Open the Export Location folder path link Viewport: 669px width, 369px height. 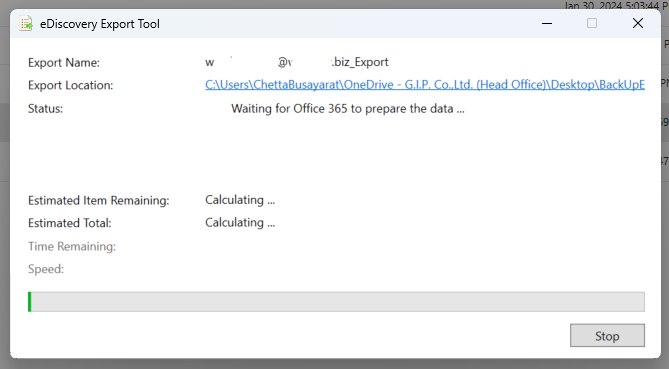425,85
